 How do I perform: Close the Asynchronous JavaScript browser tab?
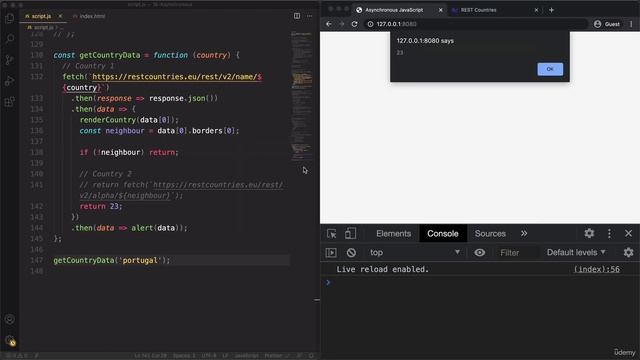(440, 10)
